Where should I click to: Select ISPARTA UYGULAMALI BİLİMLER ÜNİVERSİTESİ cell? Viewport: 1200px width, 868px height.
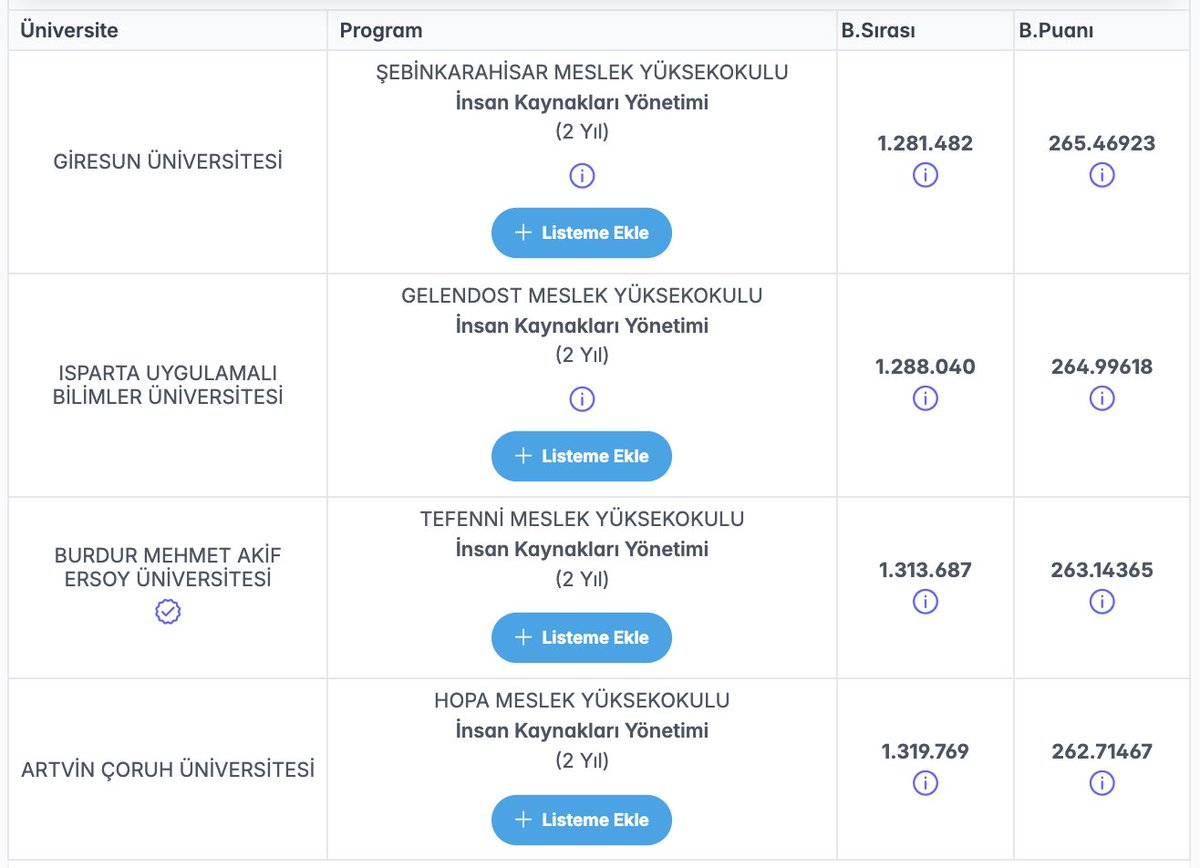[168, 385]
